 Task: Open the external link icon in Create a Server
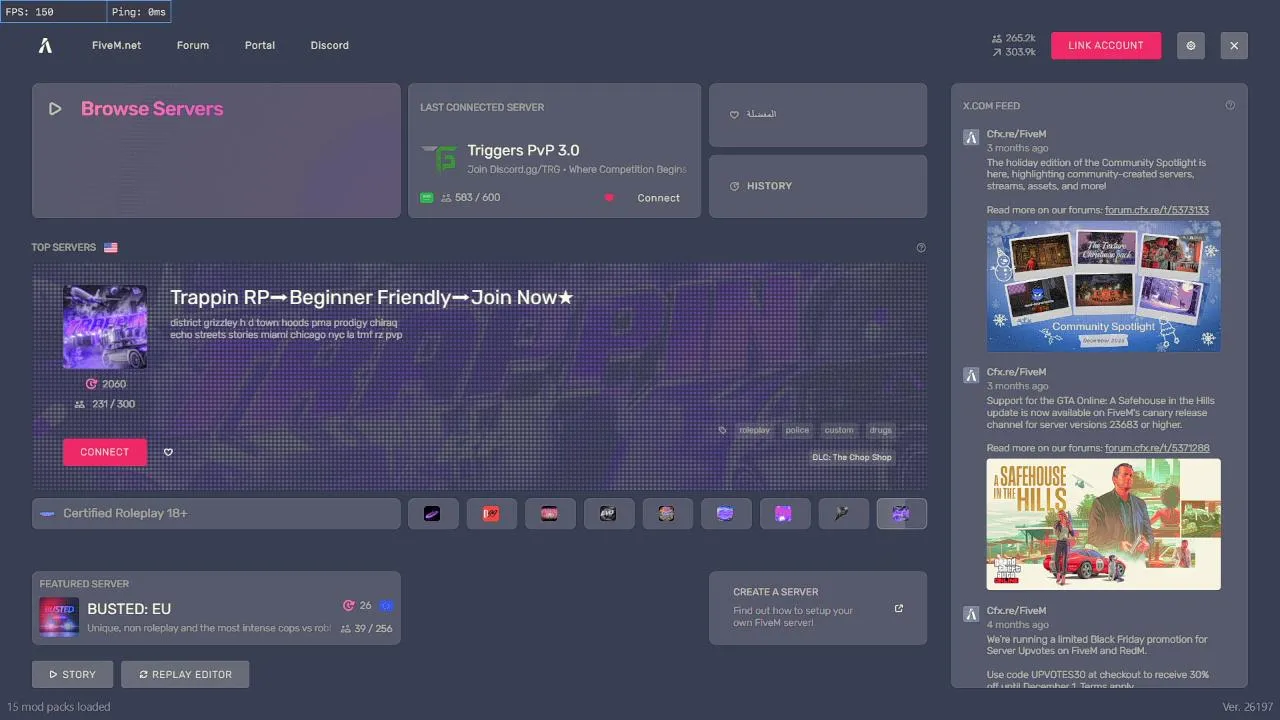click(x=898, y=608)
